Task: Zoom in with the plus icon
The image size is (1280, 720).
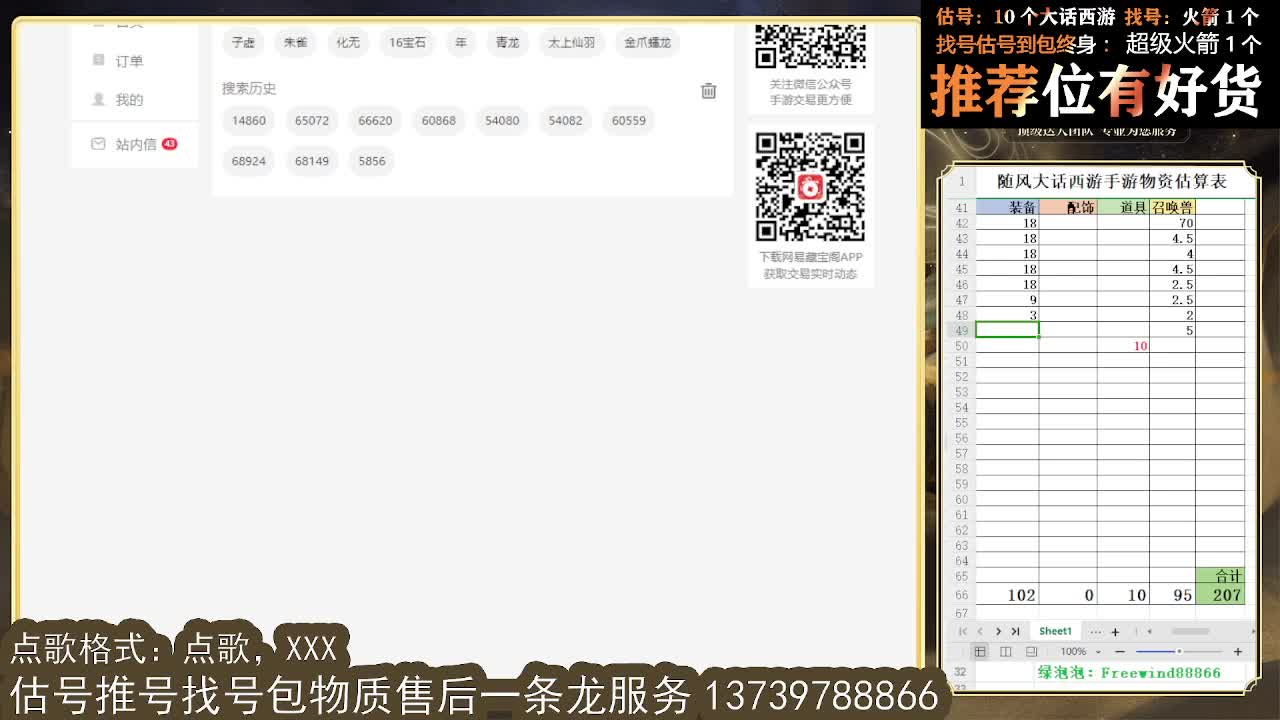Action: tap(1238, 650)
